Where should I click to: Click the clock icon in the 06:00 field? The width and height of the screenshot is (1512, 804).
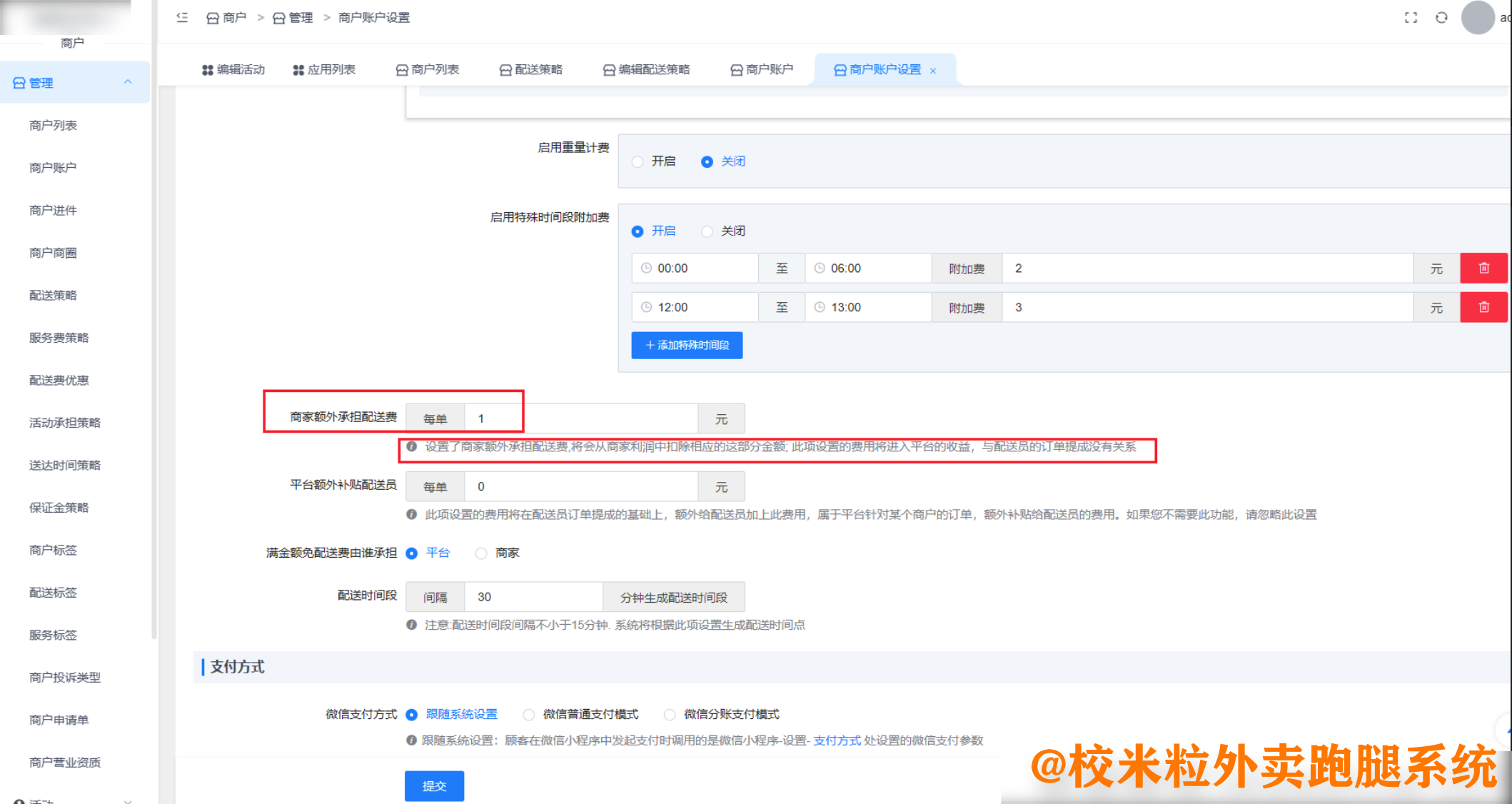pyautogui.click(x=820, y=268)
